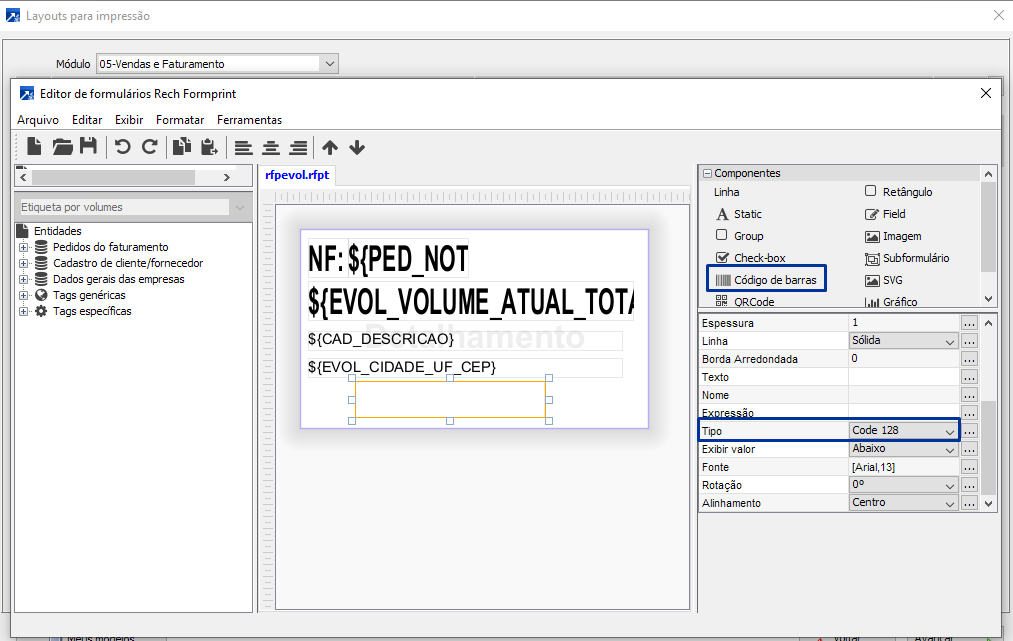Click the new document toolbar icon

(x=34, y=147)
